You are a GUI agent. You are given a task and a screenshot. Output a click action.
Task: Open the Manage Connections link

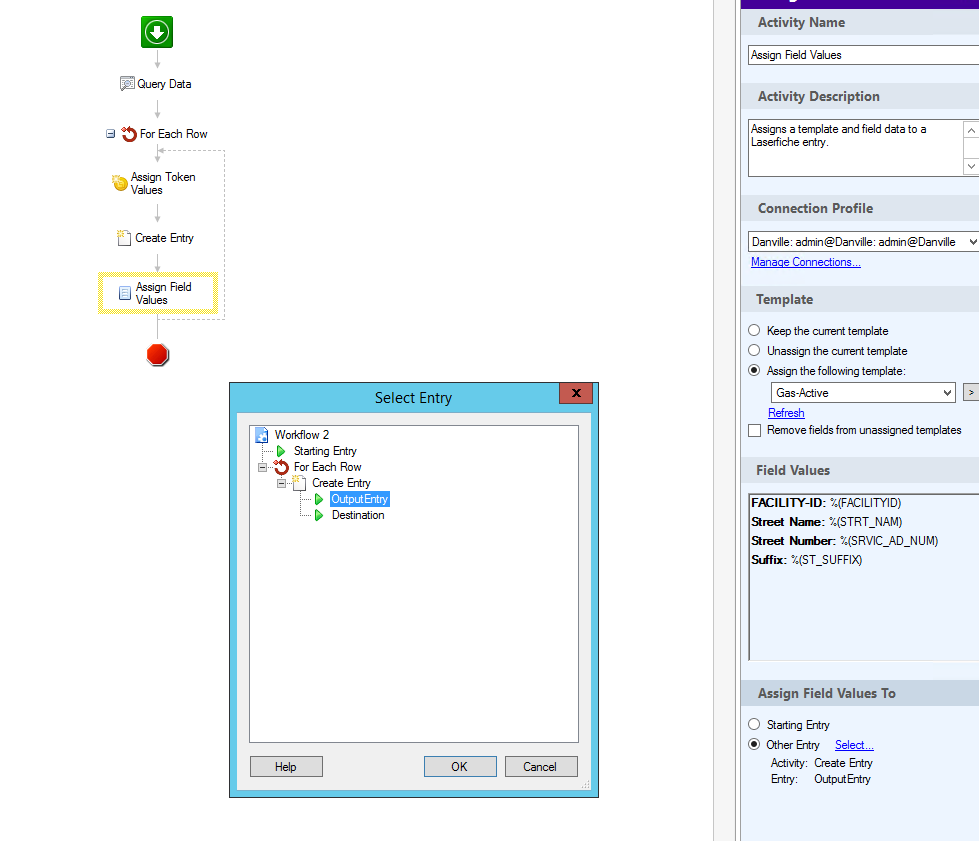click(805, 262)
